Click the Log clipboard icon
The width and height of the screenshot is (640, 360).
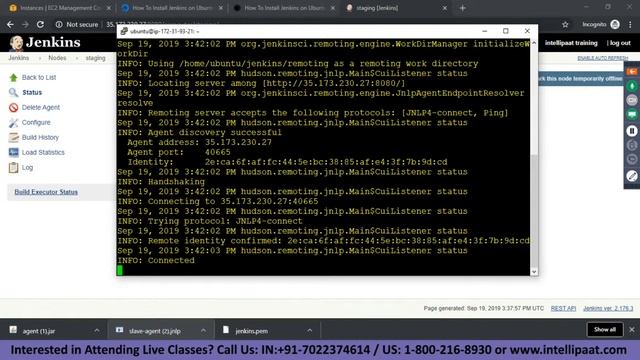pyautogui.click(x=13, y=167)
